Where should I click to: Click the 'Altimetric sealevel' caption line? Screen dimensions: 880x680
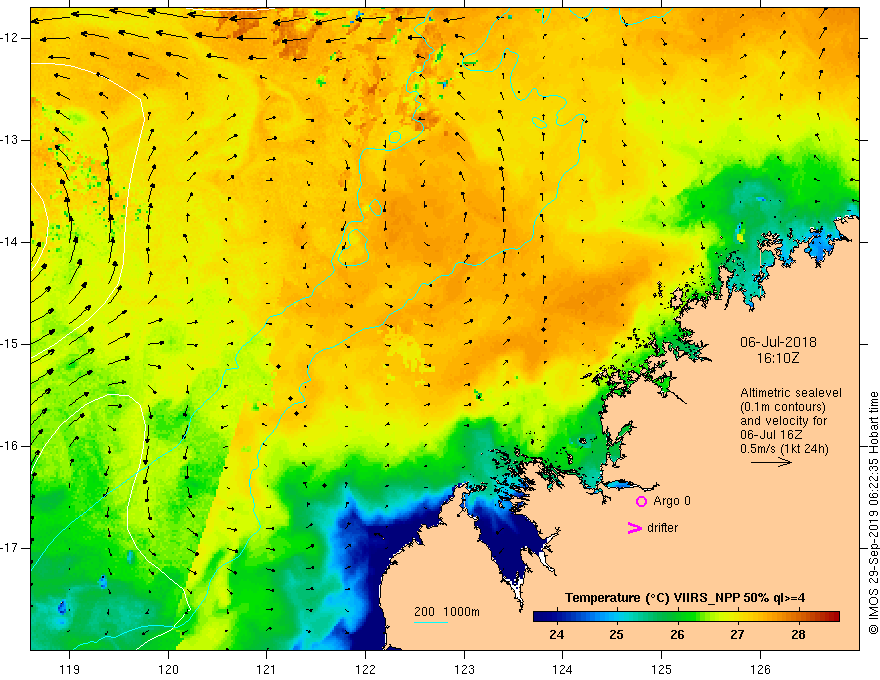tap(790, 393)
